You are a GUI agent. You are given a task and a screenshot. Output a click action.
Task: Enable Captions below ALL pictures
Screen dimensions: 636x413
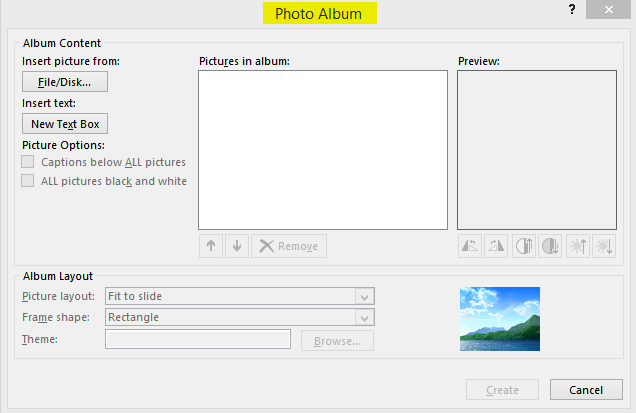click(28, 162)
